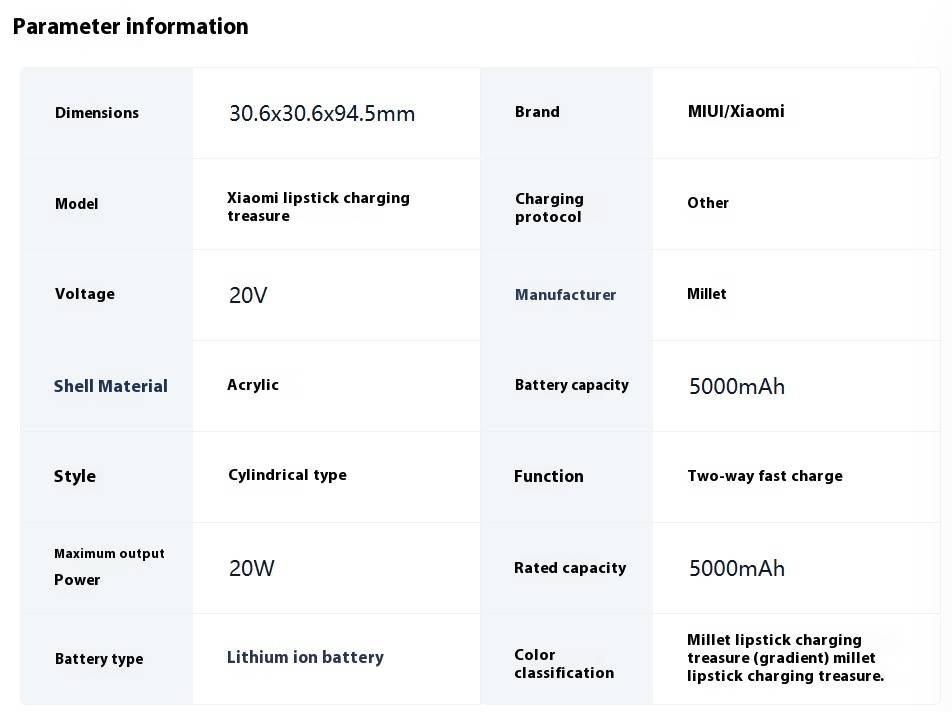Click the Battery capacity 5000mAh value
The width and height of the screenshot is (952, 712).
[x=736, y=386]
